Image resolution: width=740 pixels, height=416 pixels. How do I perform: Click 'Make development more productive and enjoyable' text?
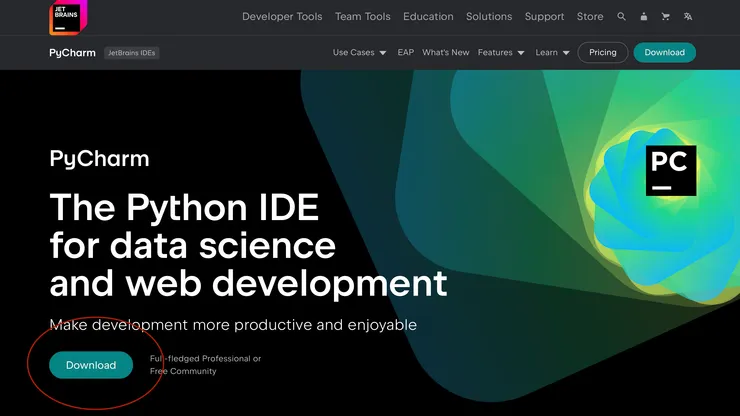point(233,325)
